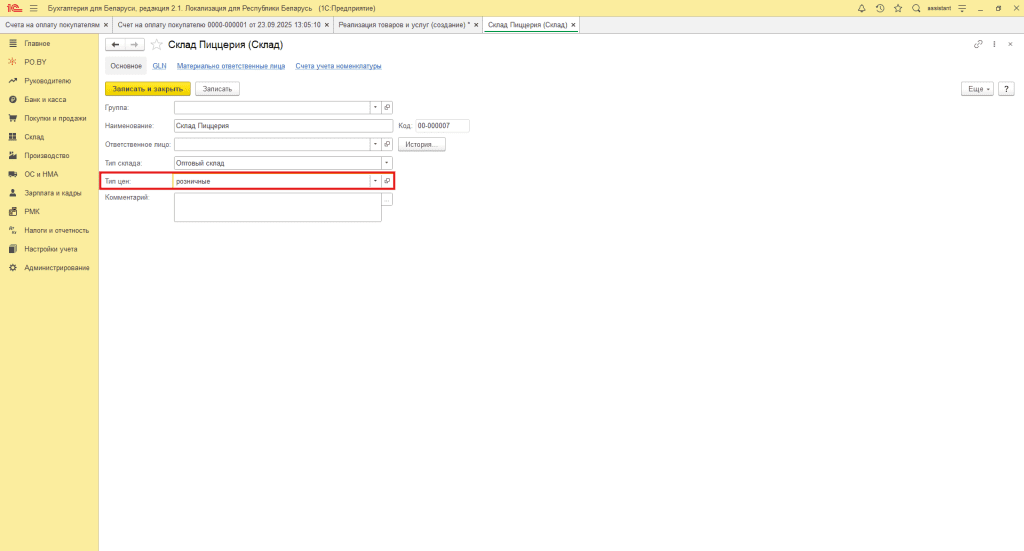The height and width of the screenshot is (551, 1024).
Task: Click the Записать и закрыть button
Action: [147, 89]
